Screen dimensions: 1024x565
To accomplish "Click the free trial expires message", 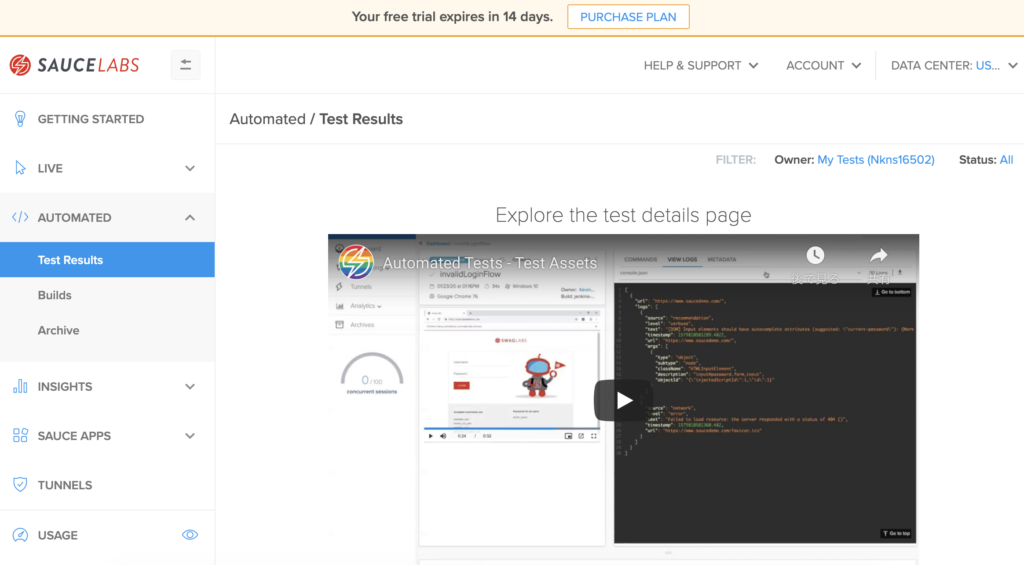I will coord(452,17).
